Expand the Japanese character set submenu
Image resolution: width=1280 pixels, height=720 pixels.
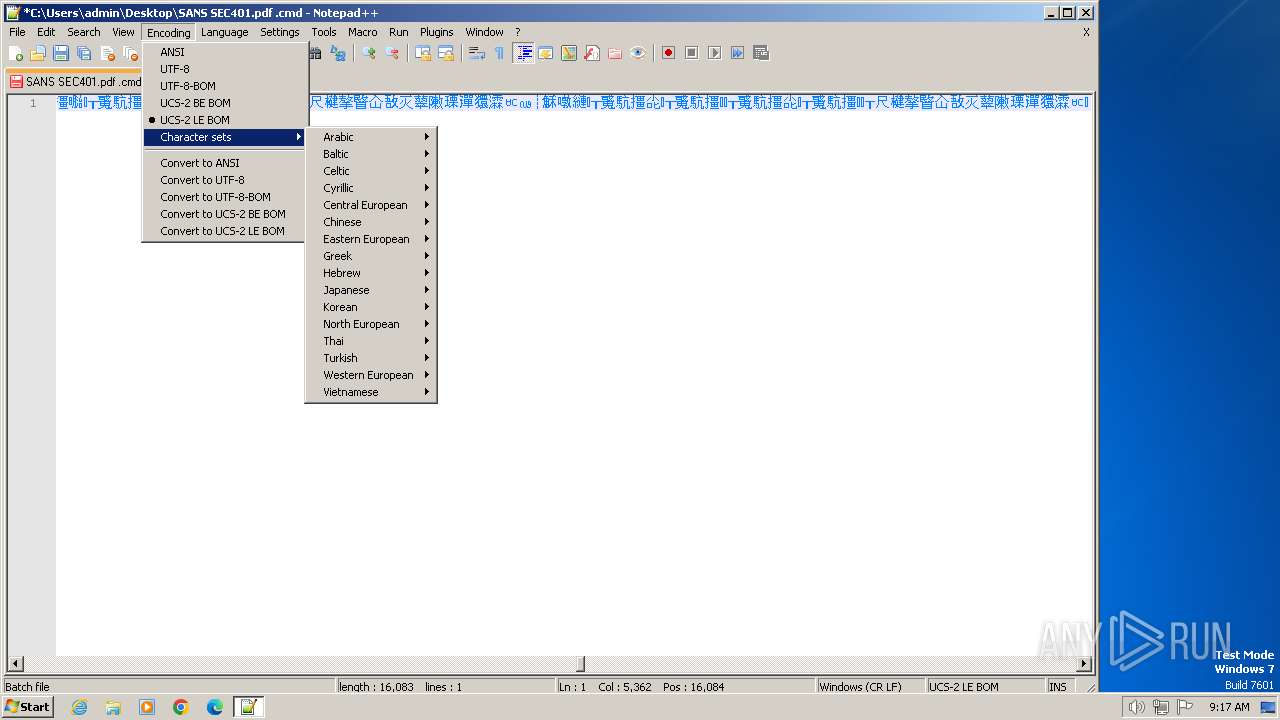[371, 290]
